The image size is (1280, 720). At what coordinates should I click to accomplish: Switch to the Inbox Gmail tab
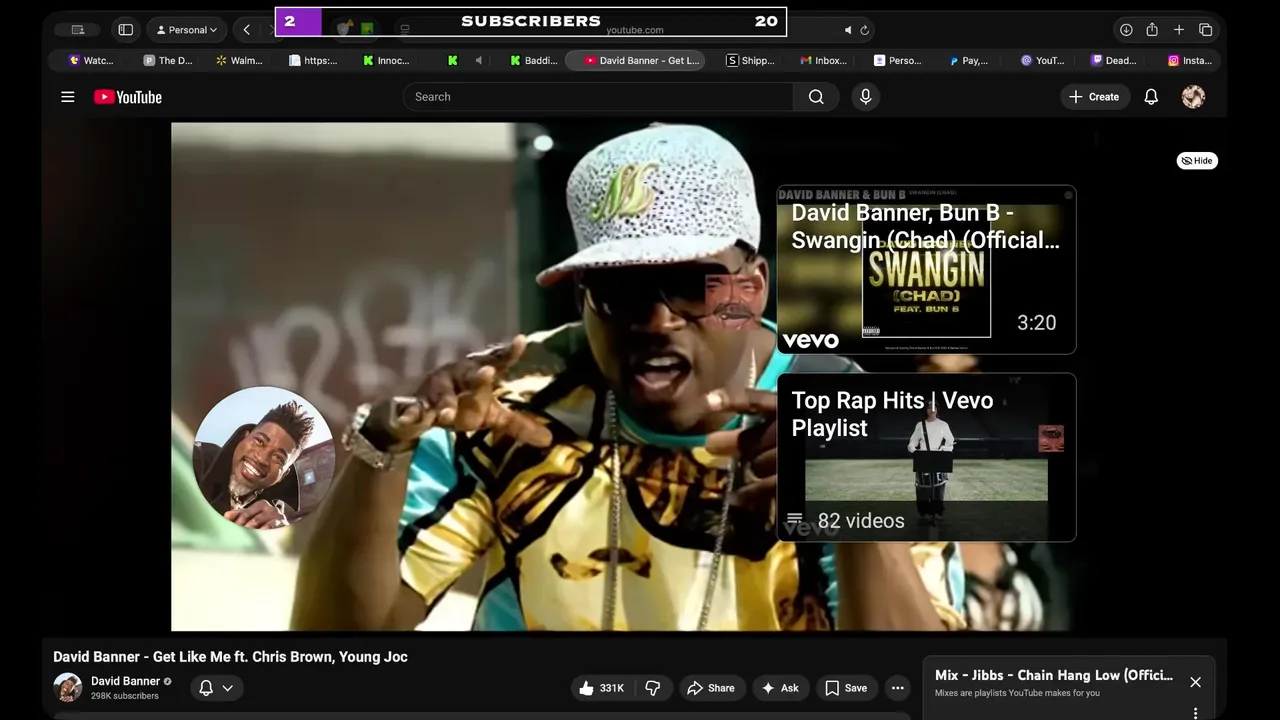pyautogui.click(x=824, y=60)
